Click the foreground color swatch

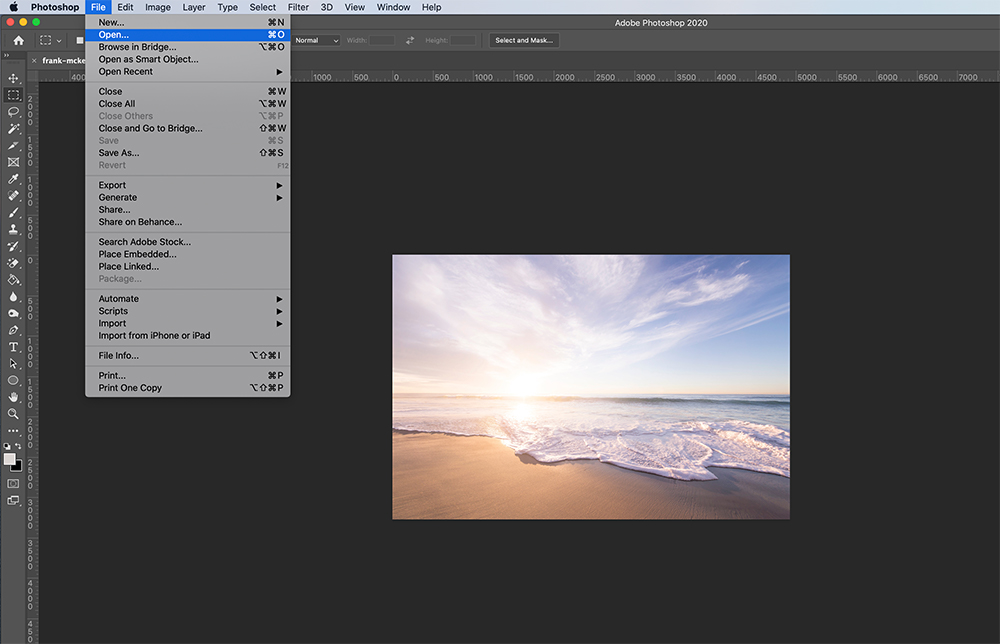tap(11, 458)
